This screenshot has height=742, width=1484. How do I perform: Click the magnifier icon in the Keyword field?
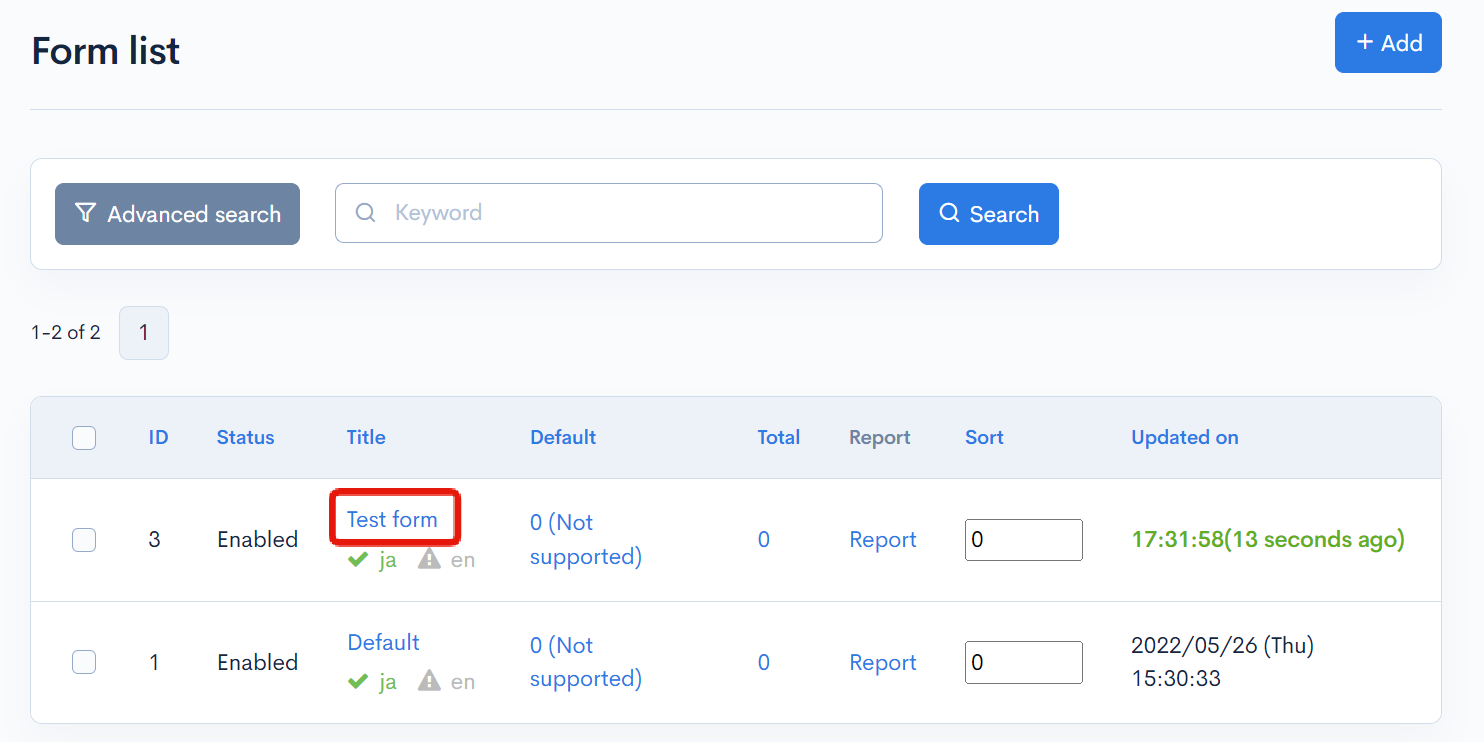365,212
